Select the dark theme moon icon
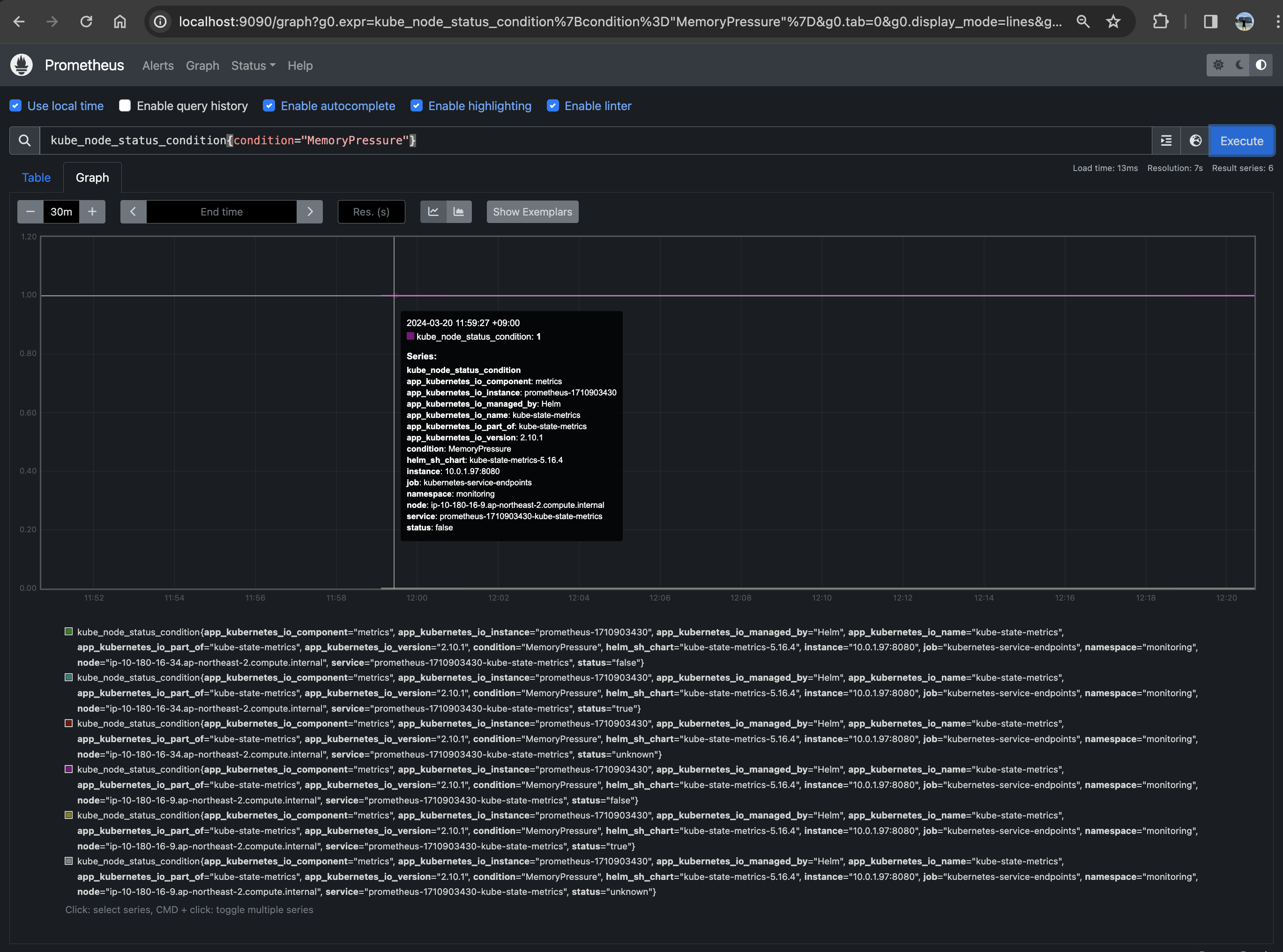 (x=1239, y=65)
